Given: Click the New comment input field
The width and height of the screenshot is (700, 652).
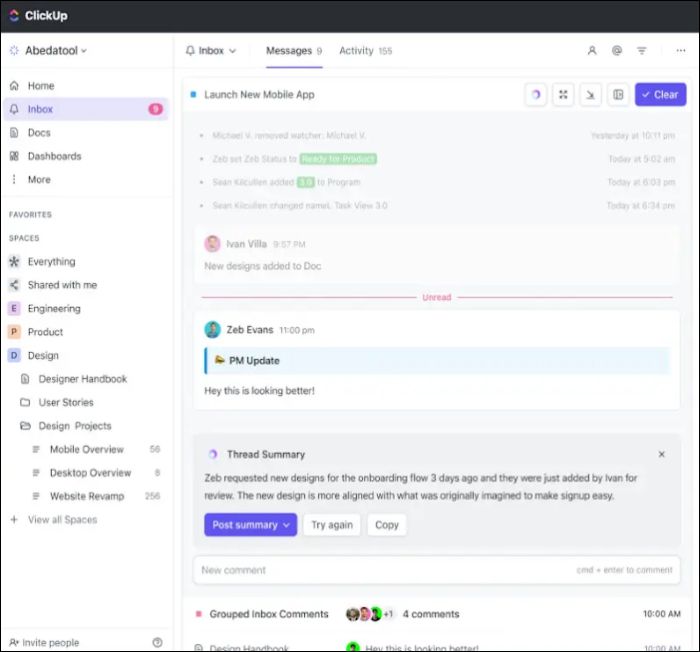Looking at the screenshot, I should click(x=380, y=570).
